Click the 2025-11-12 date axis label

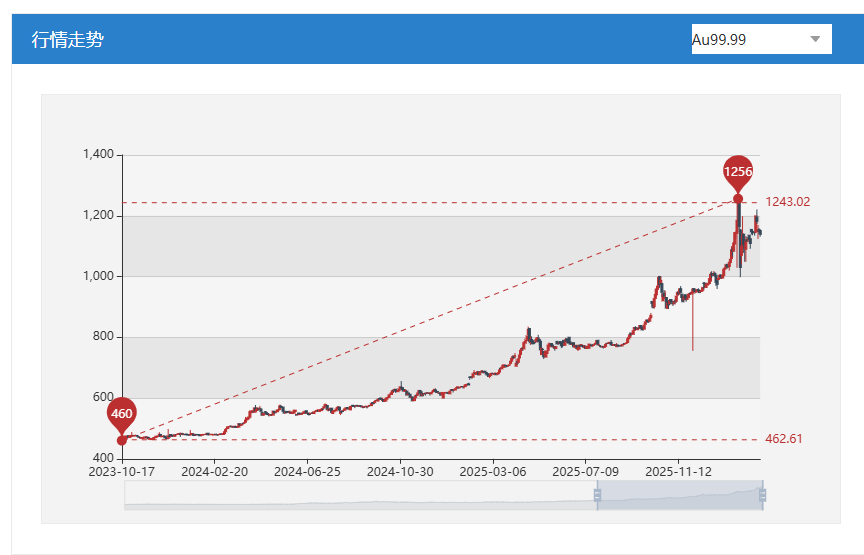[x=678, y=469]
